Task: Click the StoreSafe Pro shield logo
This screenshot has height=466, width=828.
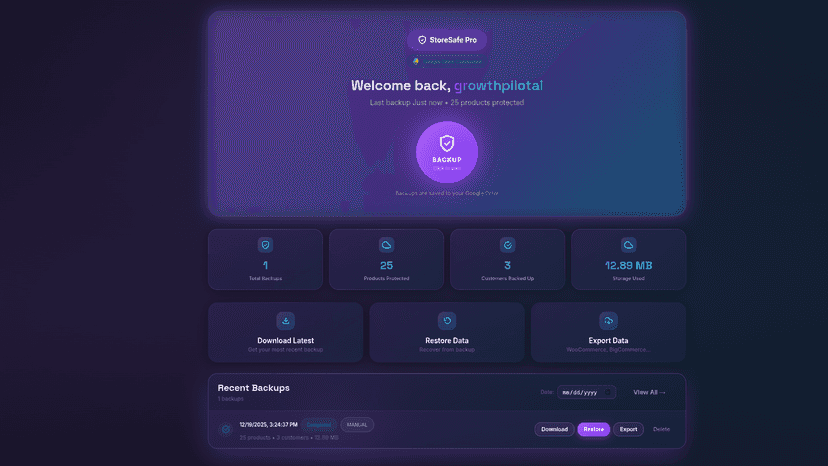Action: click(422, 40)
